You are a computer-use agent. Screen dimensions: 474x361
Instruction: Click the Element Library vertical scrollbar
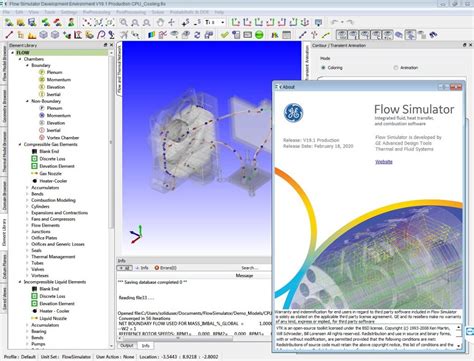coord(111,143)
